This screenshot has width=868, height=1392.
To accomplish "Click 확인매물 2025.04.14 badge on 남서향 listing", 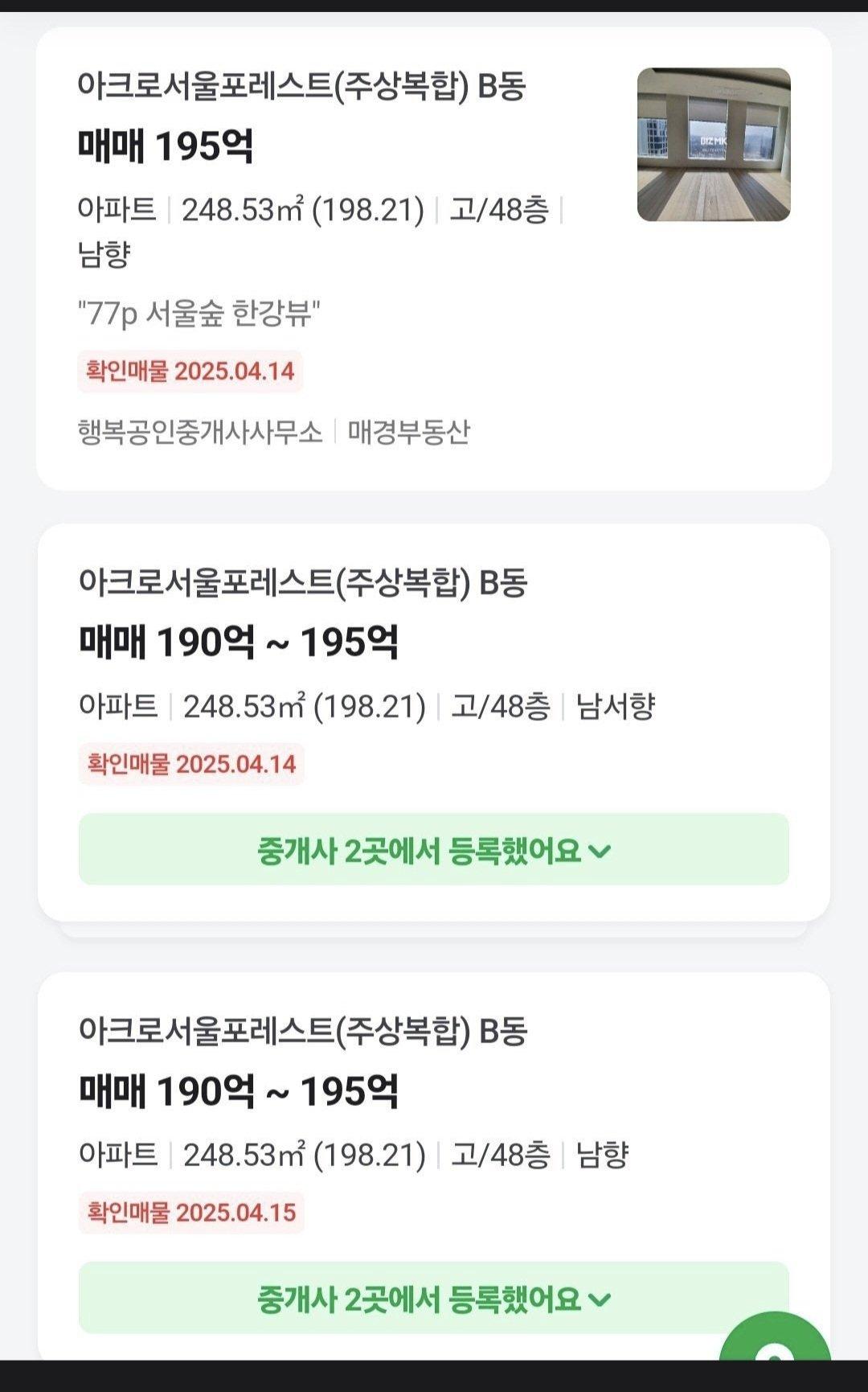I will click(x=191, y=764).
